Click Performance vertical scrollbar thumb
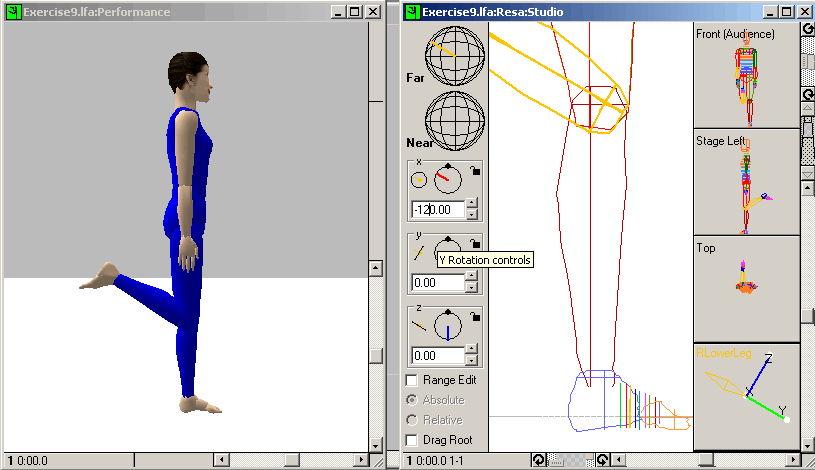Screen dimensions: 815x470 pyautogui.click(x=376, y=356)
